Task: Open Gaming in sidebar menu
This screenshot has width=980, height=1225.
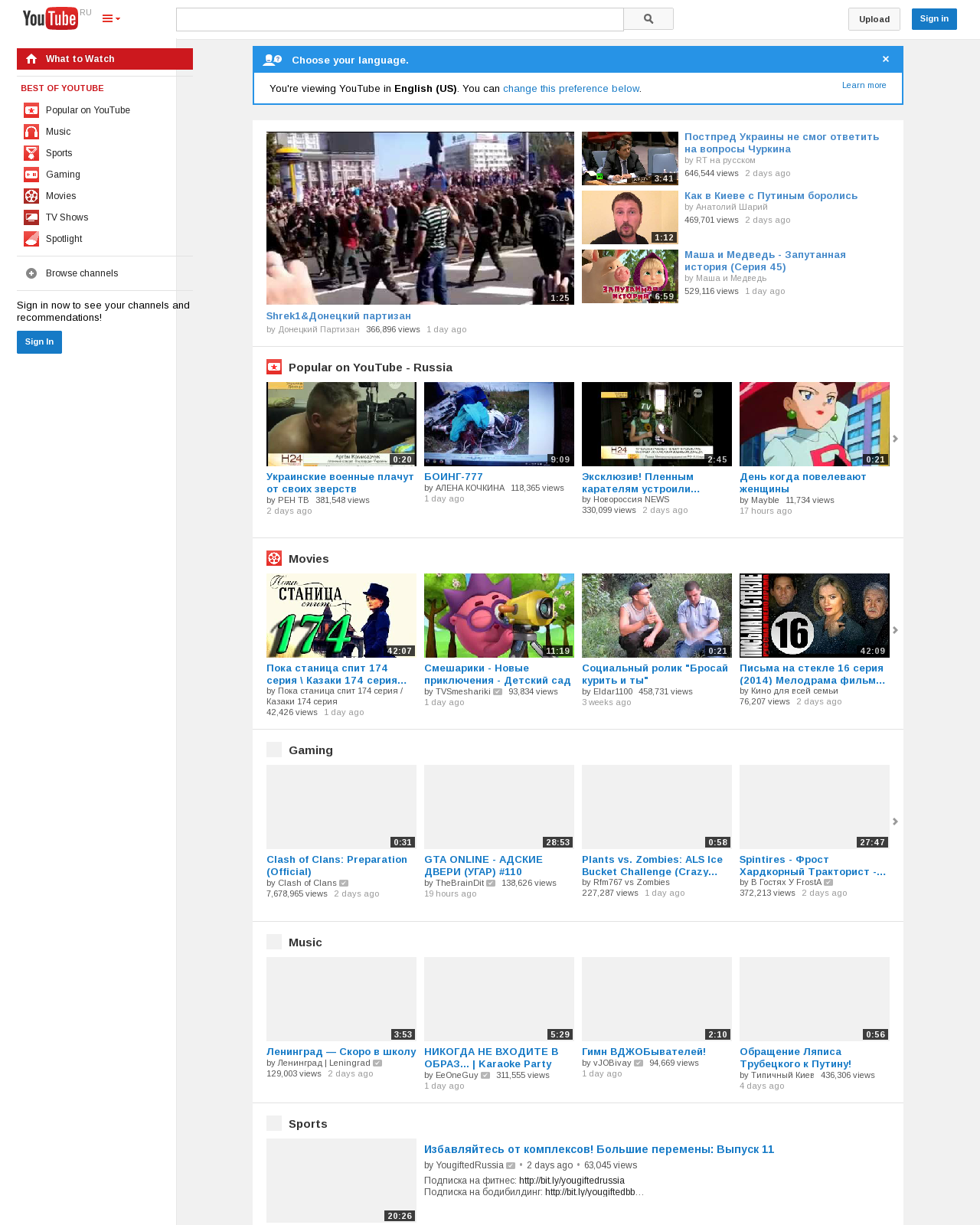Action: [x=63, y=175]
